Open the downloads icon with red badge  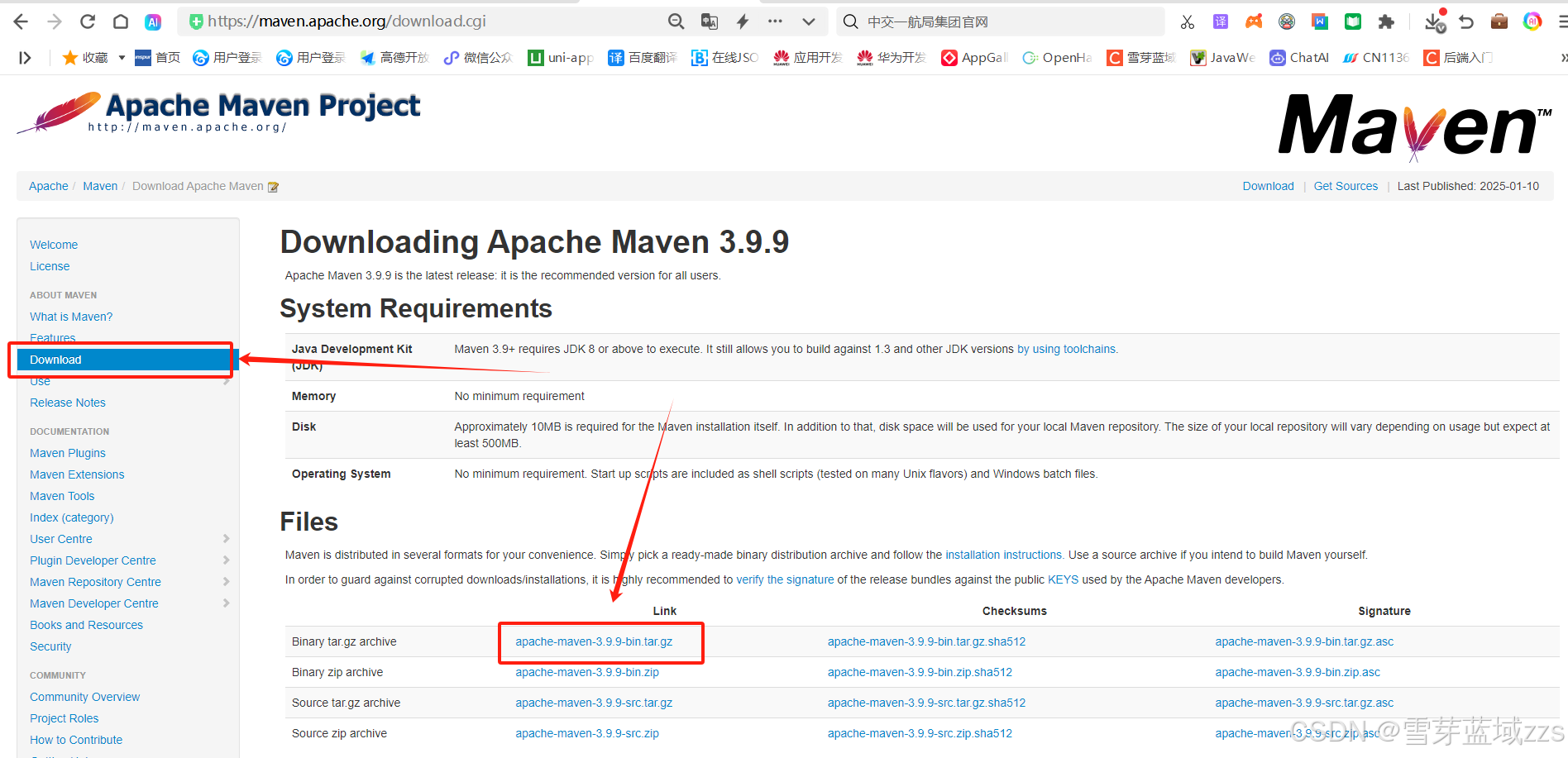1436,21
